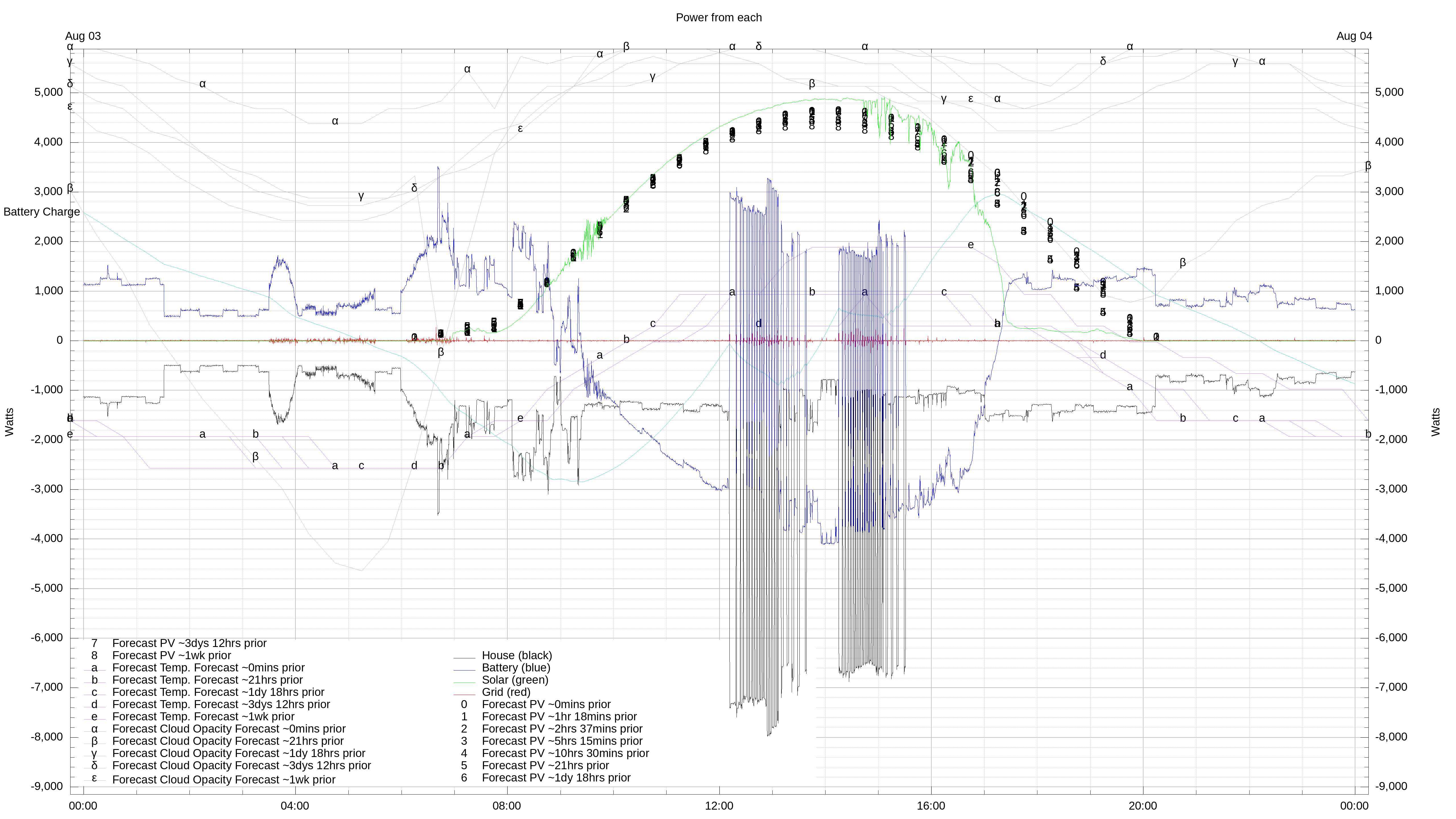
Task: Click legend 'Forecast Temp. Forecast ~21hrs prior'
Action: coord(207,680)
